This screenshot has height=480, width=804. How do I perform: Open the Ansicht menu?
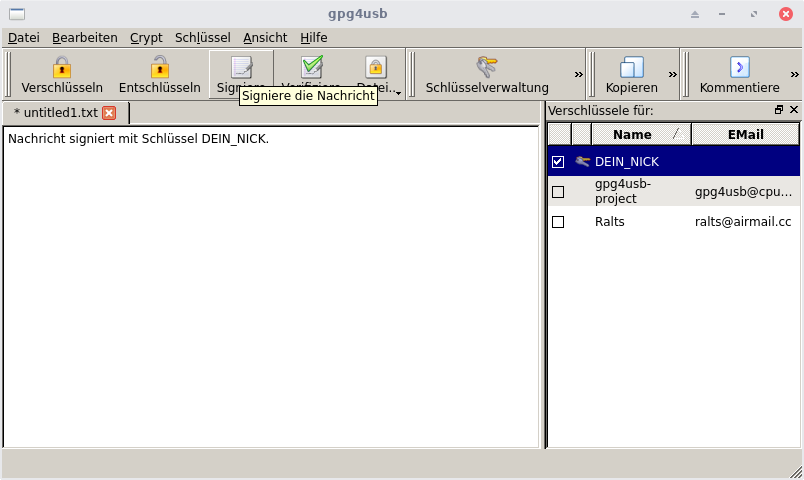coord(265,38)
